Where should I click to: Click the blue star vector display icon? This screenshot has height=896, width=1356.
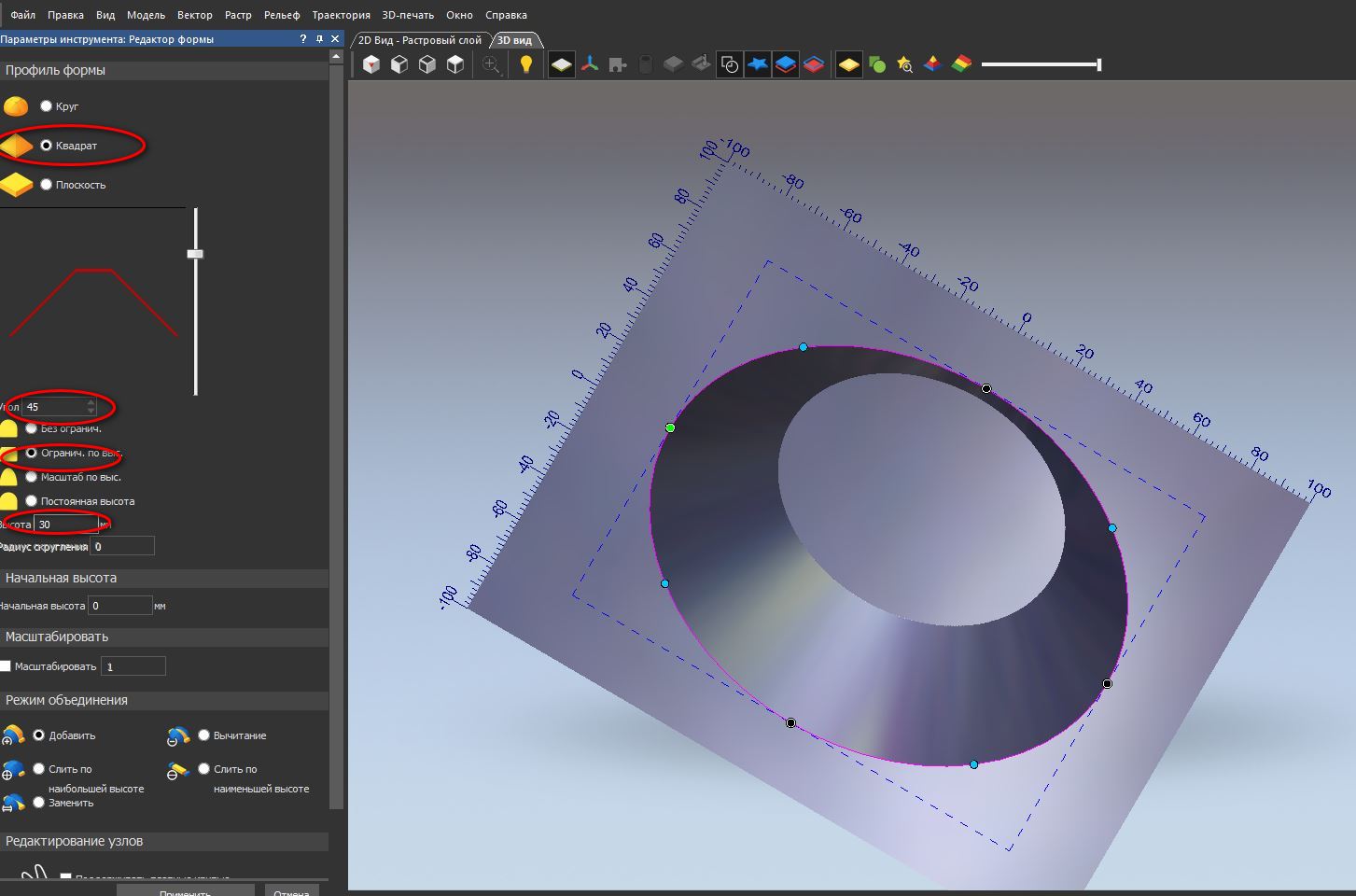[x=758, y=64]
